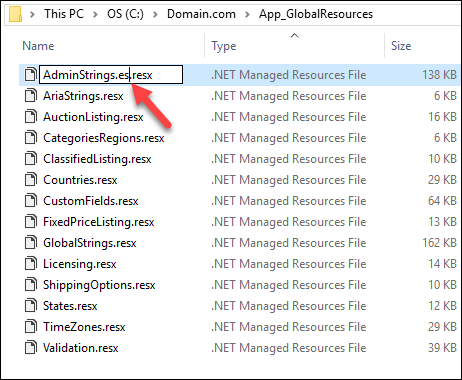Expand the chevron after OS (C:)
Screen dimensions: 462x380
pos(155,14)
